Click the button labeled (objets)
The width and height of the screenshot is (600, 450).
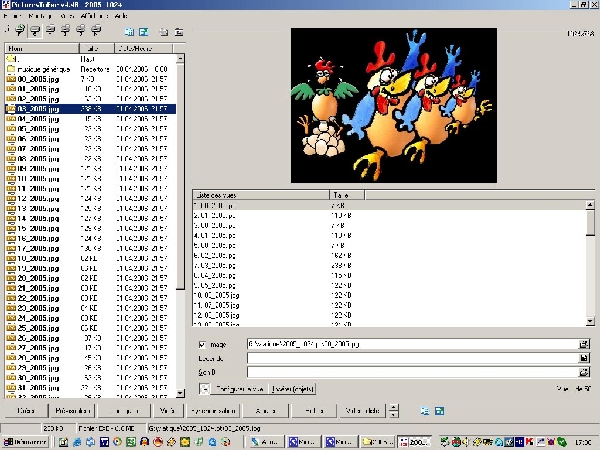coord(293,389)
